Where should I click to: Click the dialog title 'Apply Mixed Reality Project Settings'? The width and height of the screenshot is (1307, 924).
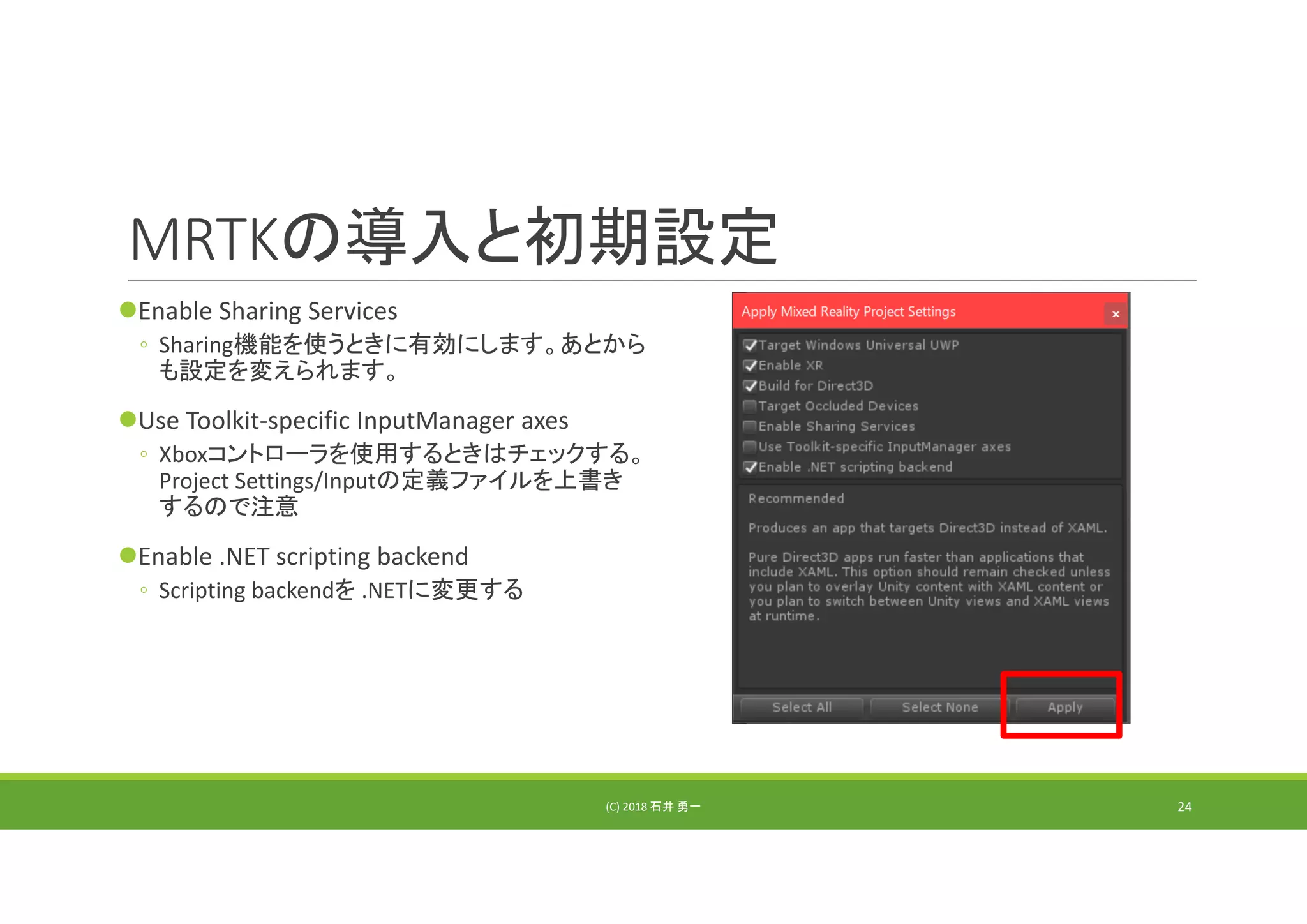pyautogui.click(x=848, y=311)
